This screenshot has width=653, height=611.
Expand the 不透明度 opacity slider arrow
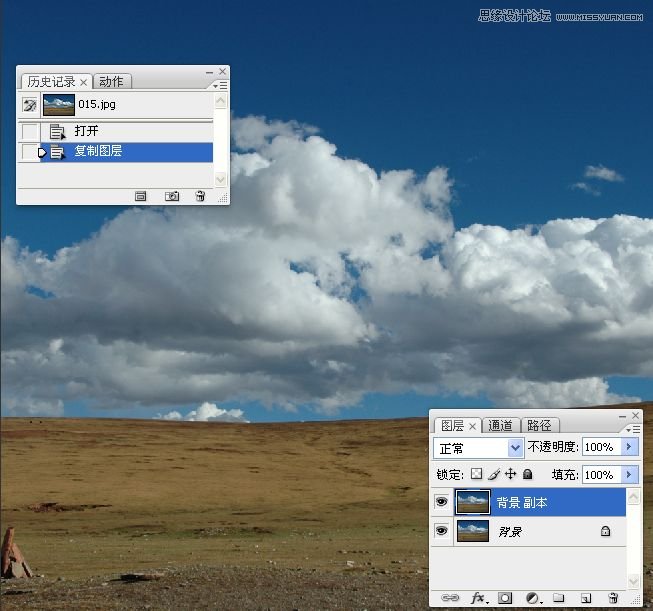coord(629,447)
